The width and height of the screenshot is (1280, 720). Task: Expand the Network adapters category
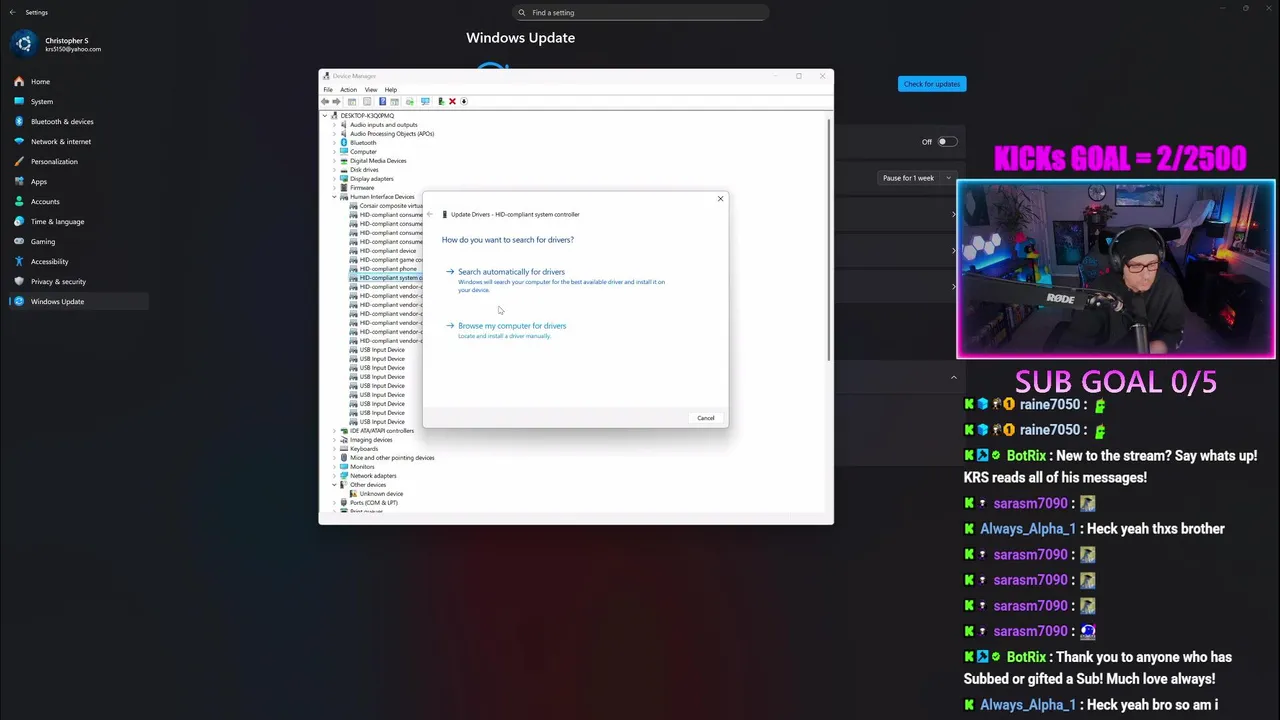tap(334, 476)
